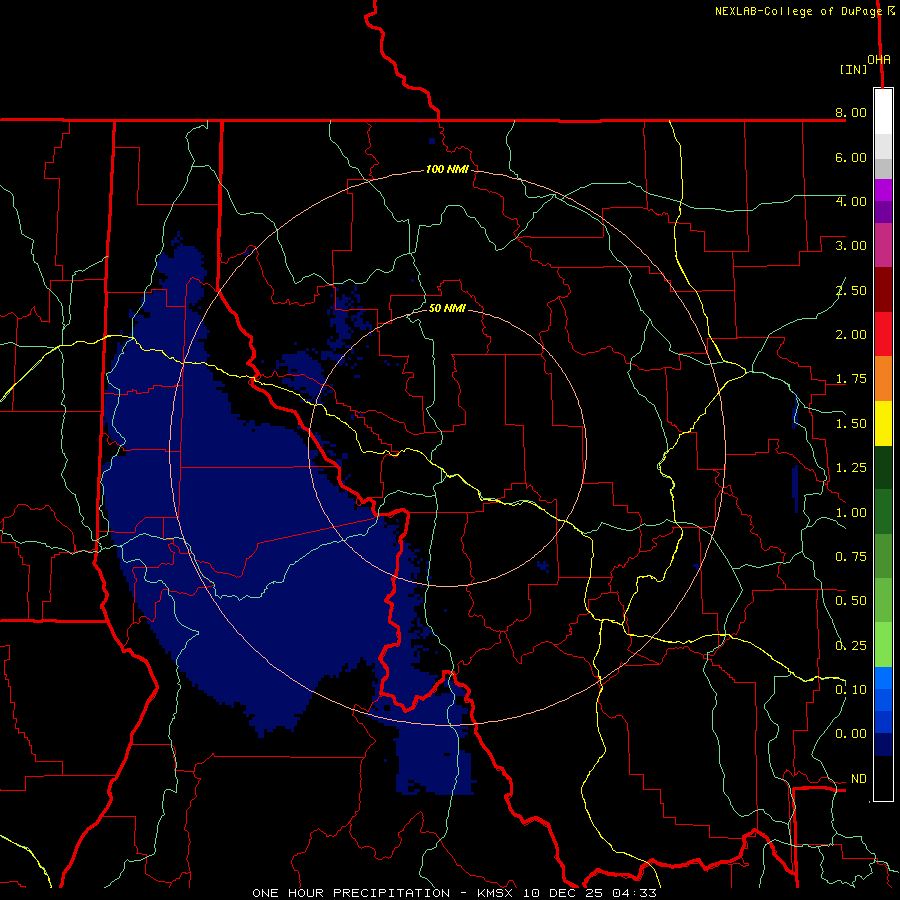This screenshot has width=900, height=900.
Task: Click the 0.10 legend value
Action: pos(851,690)
